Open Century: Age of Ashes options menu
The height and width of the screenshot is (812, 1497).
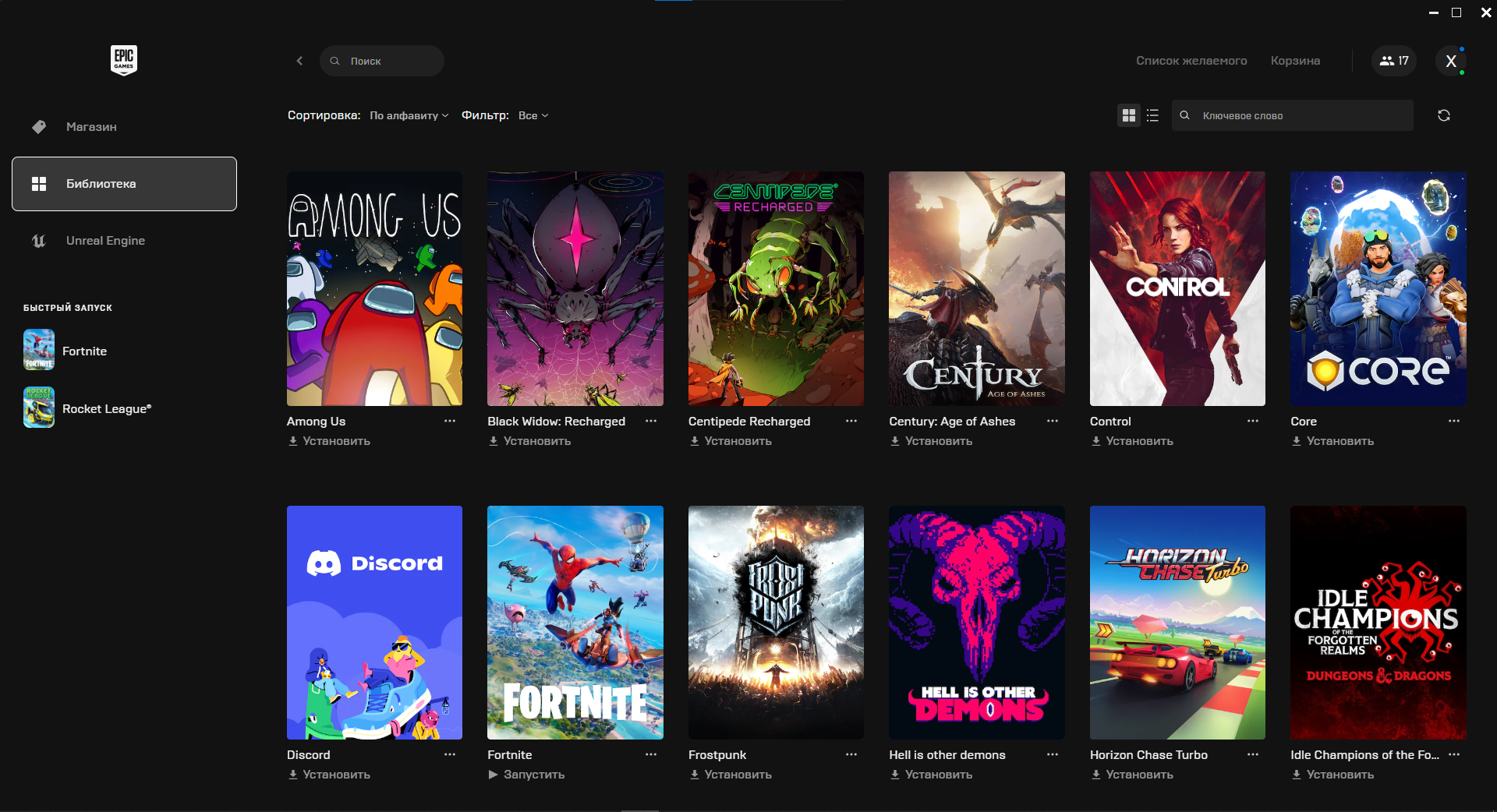[1053, 421]
